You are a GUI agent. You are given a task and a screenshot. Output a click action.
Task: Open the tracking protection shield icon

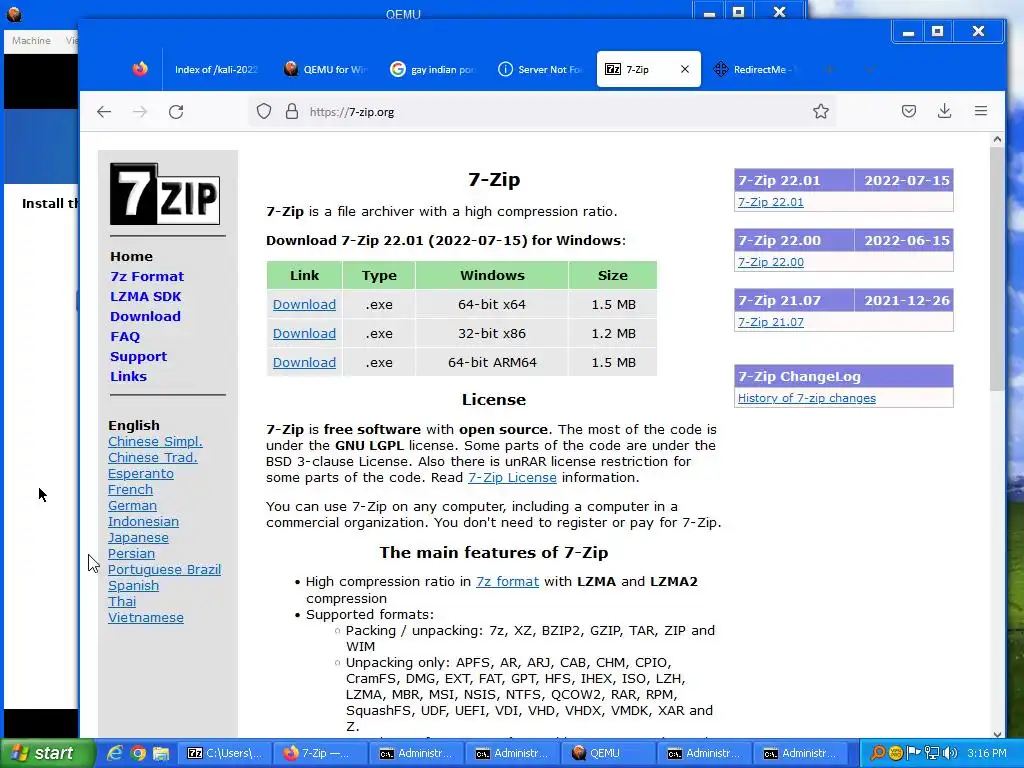(264, 112)
